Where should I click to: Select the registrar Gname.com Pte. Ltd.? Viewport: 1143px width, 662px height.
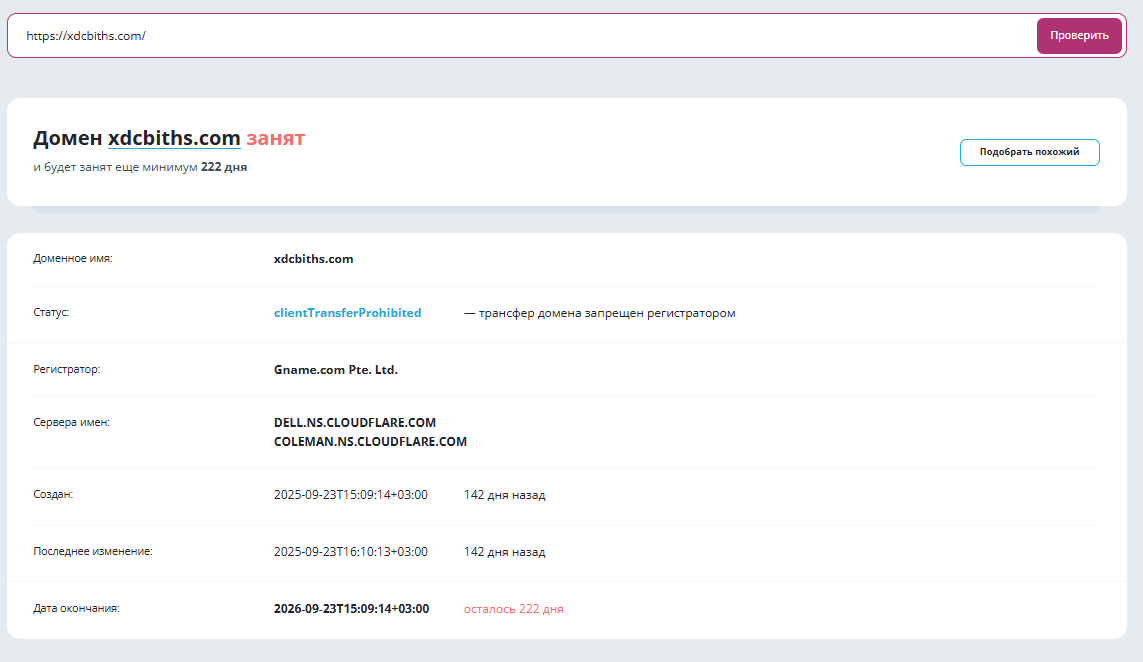click(x=336, y=369)
